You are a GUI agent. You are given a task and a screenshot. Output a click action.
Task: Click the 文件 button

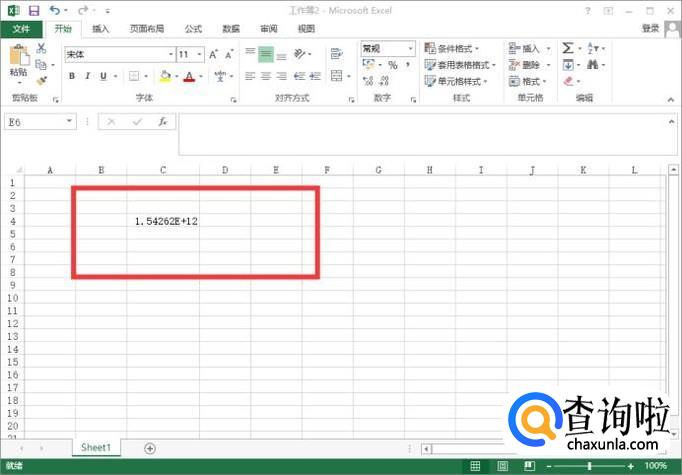21,29
